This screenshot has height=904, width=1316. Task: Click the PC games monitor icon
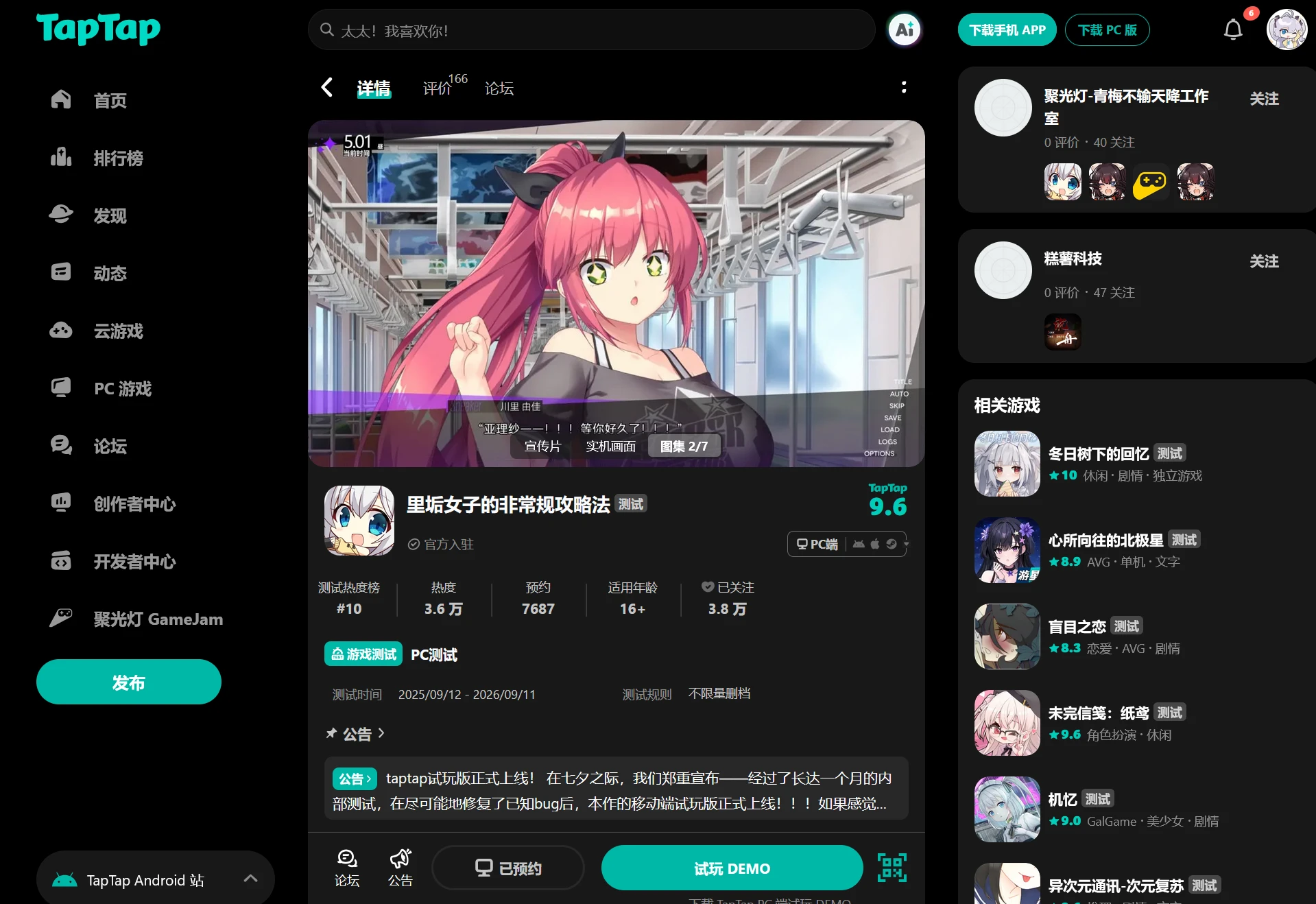61,388
